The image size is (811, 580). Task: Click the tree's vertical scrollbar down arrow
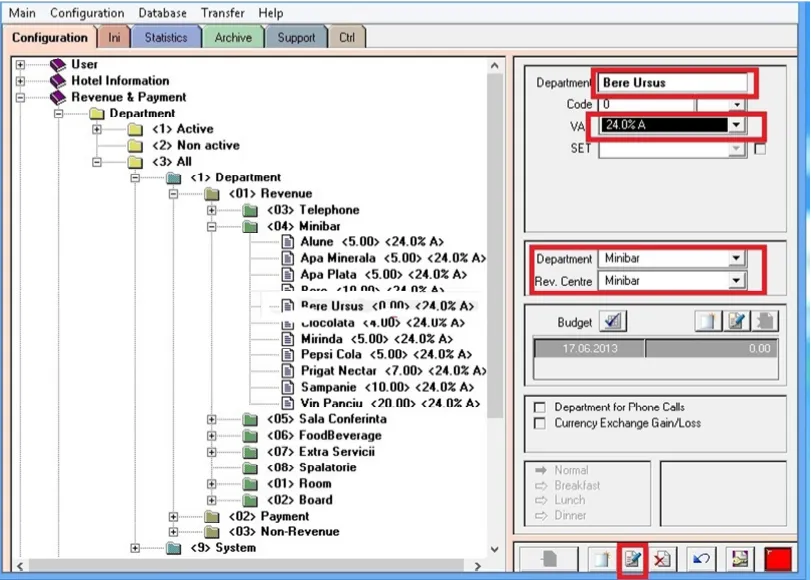click(494, 549)
